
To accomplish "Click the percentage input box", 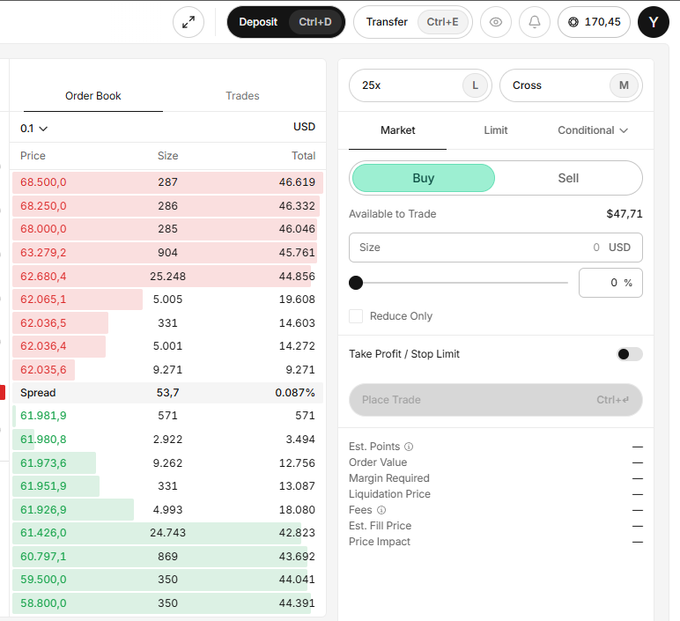I will [611, 283].
